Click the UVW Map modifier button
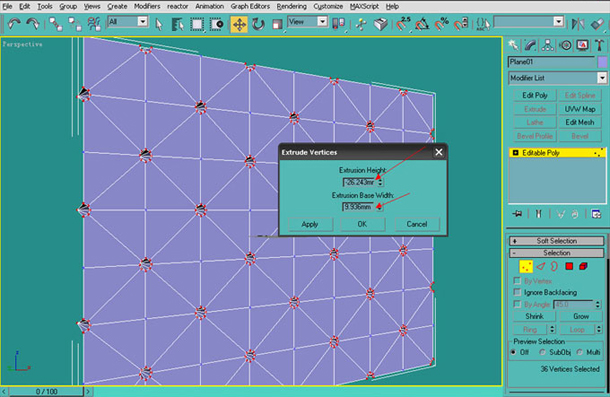610x397 pixels. pos(580,109)
